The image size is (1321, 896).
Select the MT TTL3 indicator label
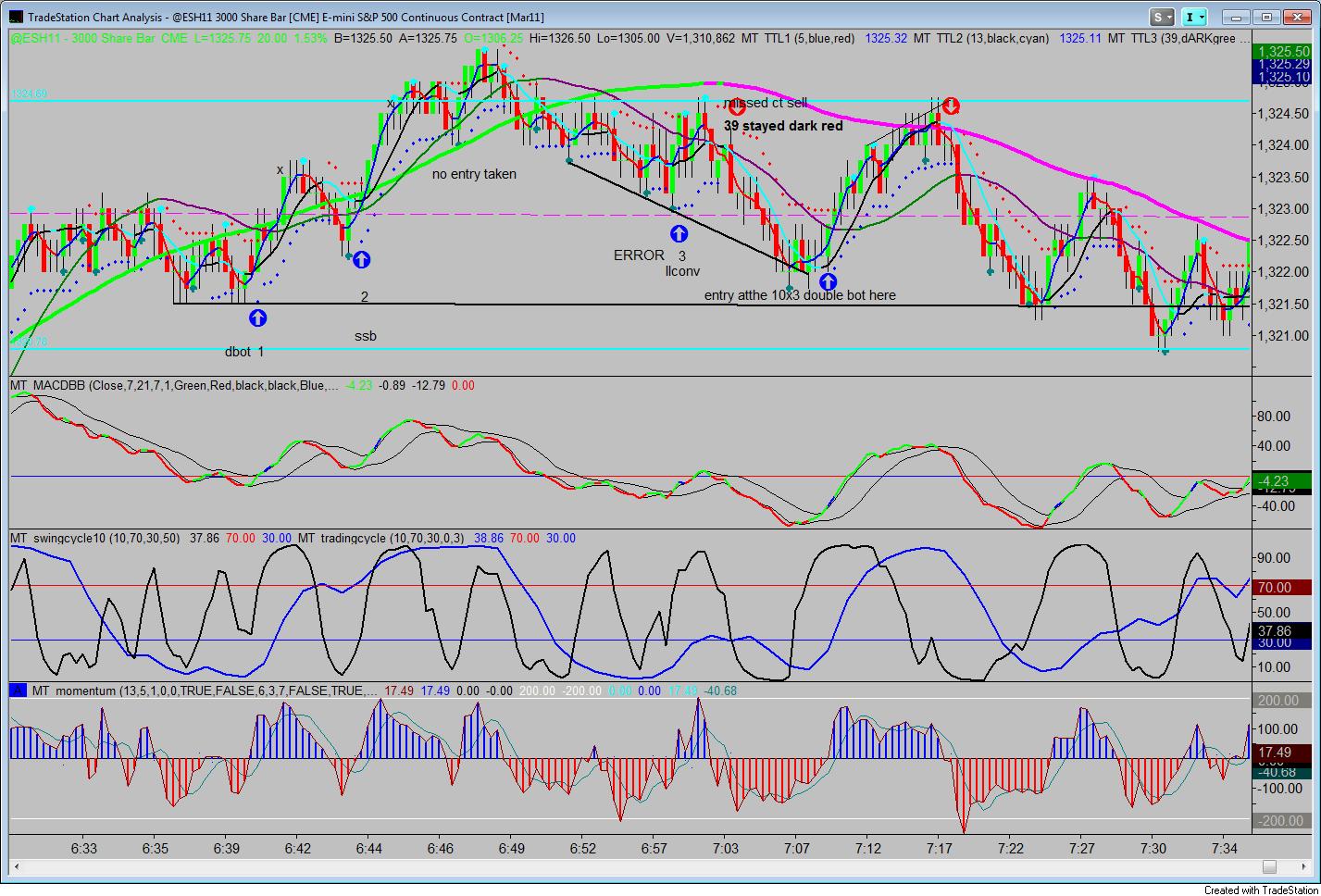[1178, 38]
